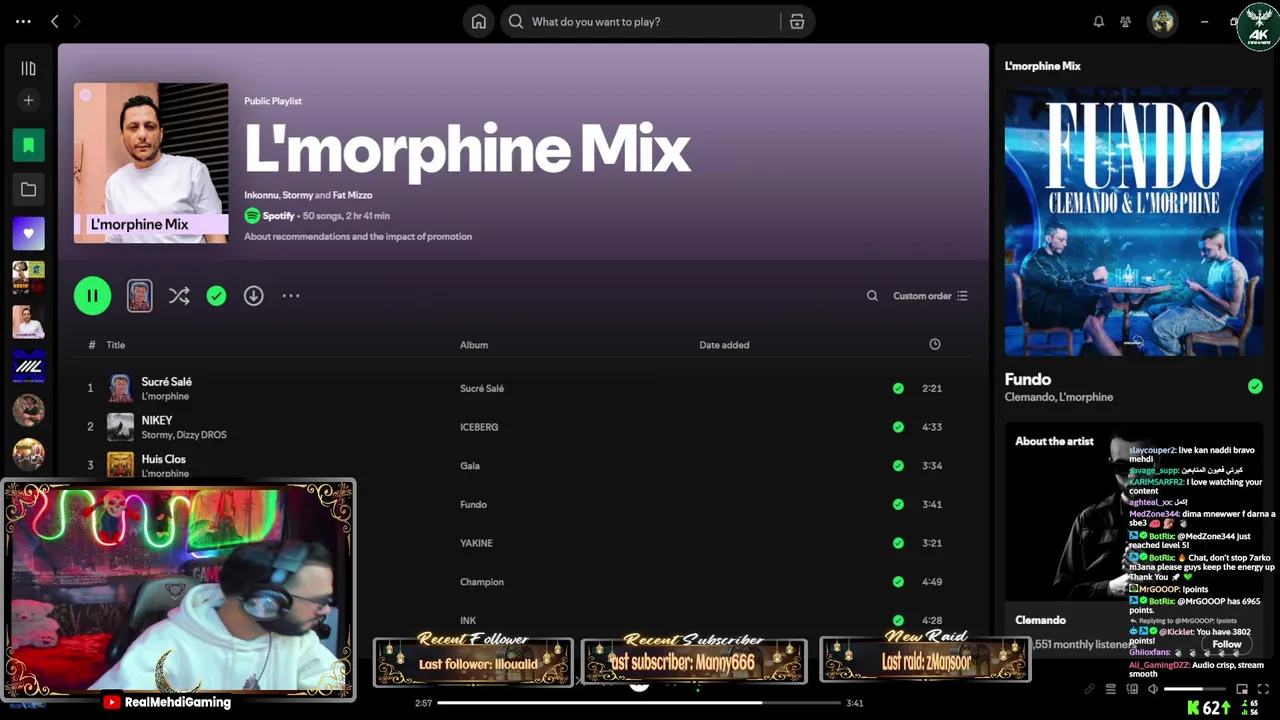Sort by the Album column header
This screenshot has height=720, width=1280.
[474, 345]
